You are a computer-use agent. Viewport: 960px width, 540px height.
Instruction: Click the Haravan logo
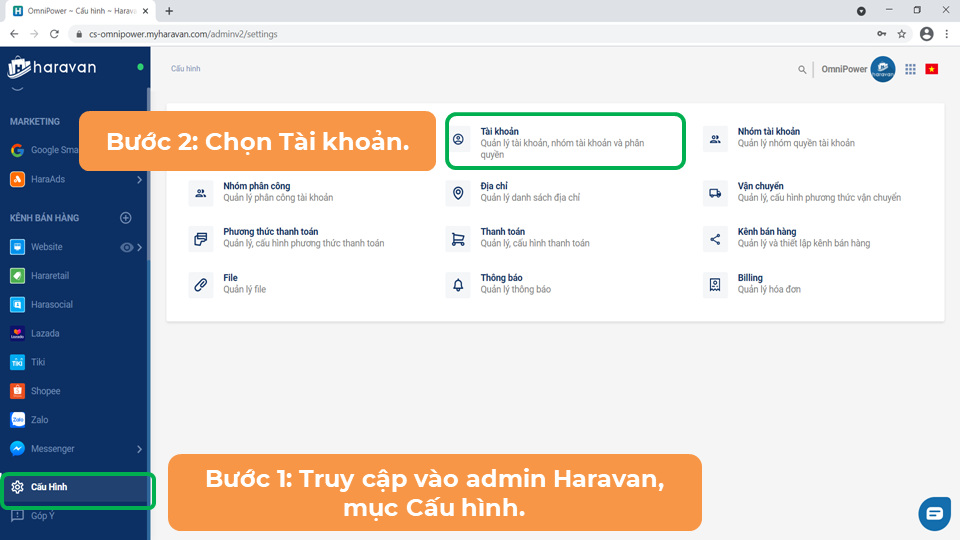click(51, 67)
